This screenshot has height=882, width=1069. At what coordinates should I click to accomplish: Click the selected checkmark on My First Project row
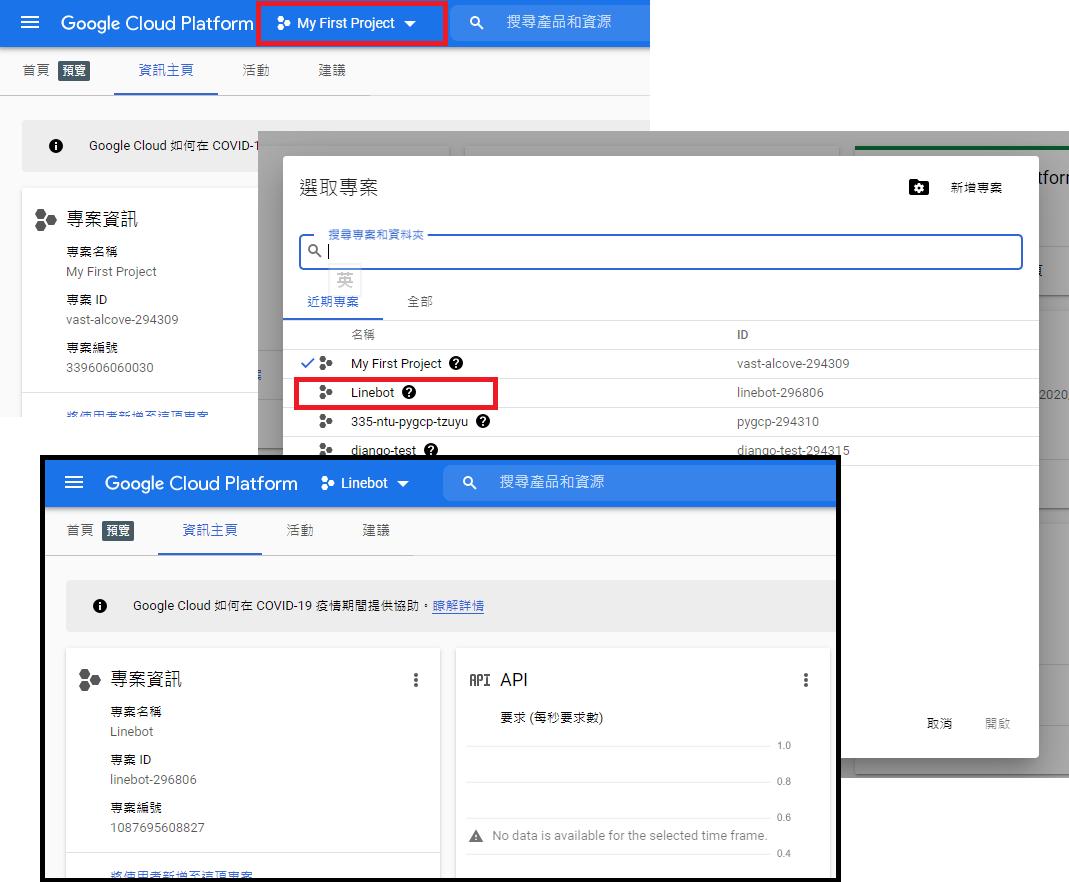coord(307,363)
